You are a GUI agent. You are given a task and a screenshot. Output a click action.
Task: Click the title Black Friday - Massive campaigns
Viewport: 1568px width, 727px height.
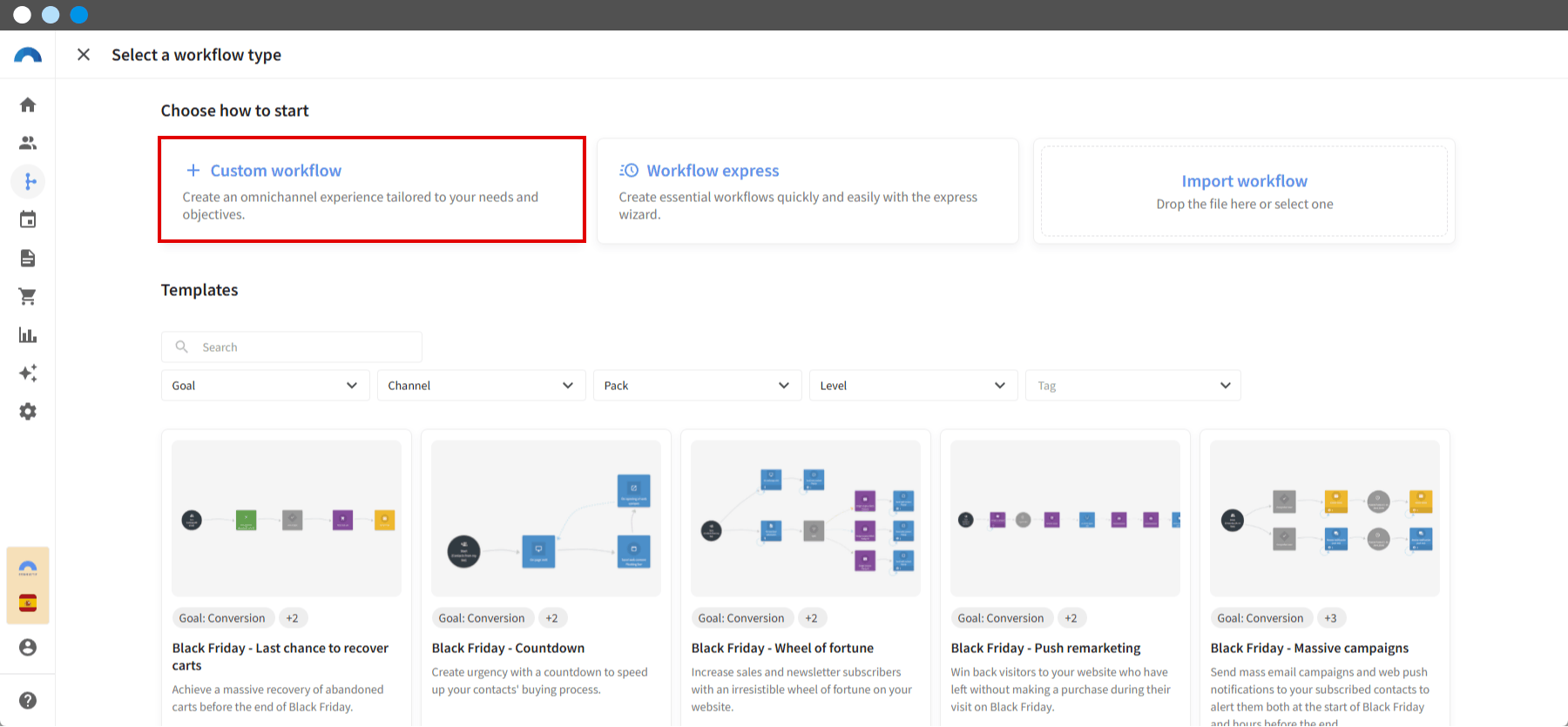[1309, 648]
